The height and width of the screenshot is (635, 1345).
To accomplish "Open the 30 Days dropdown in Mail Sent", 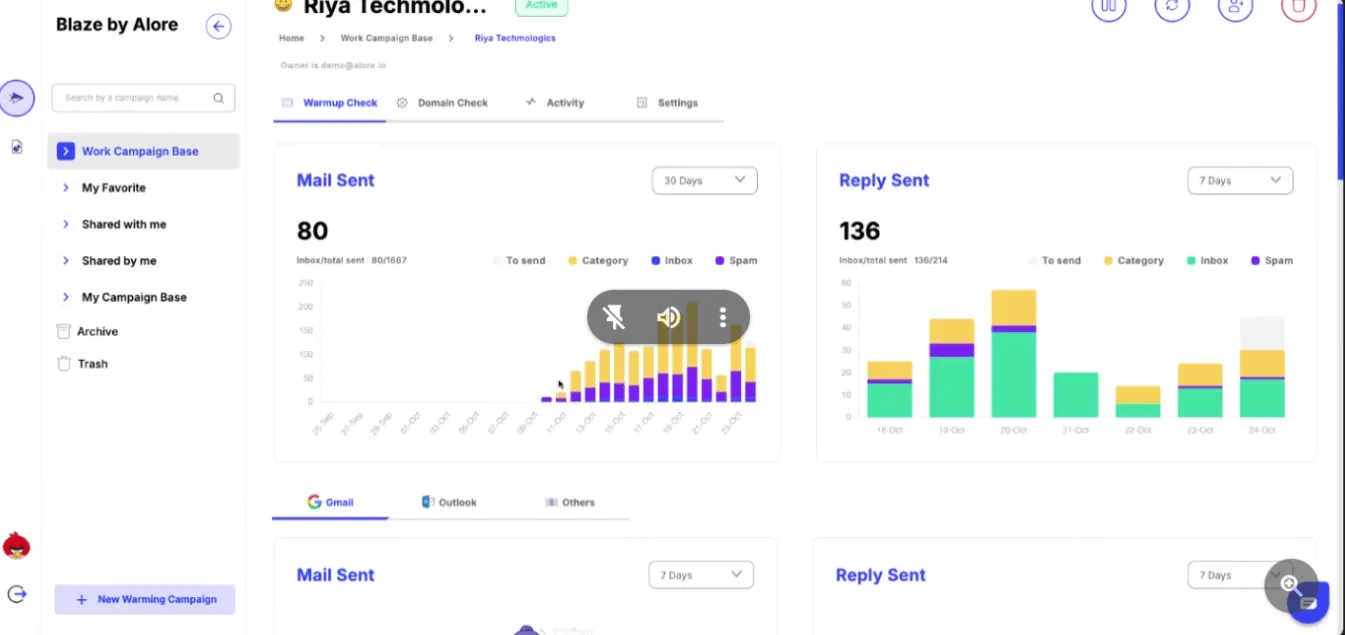I will [x=704, y=181].
